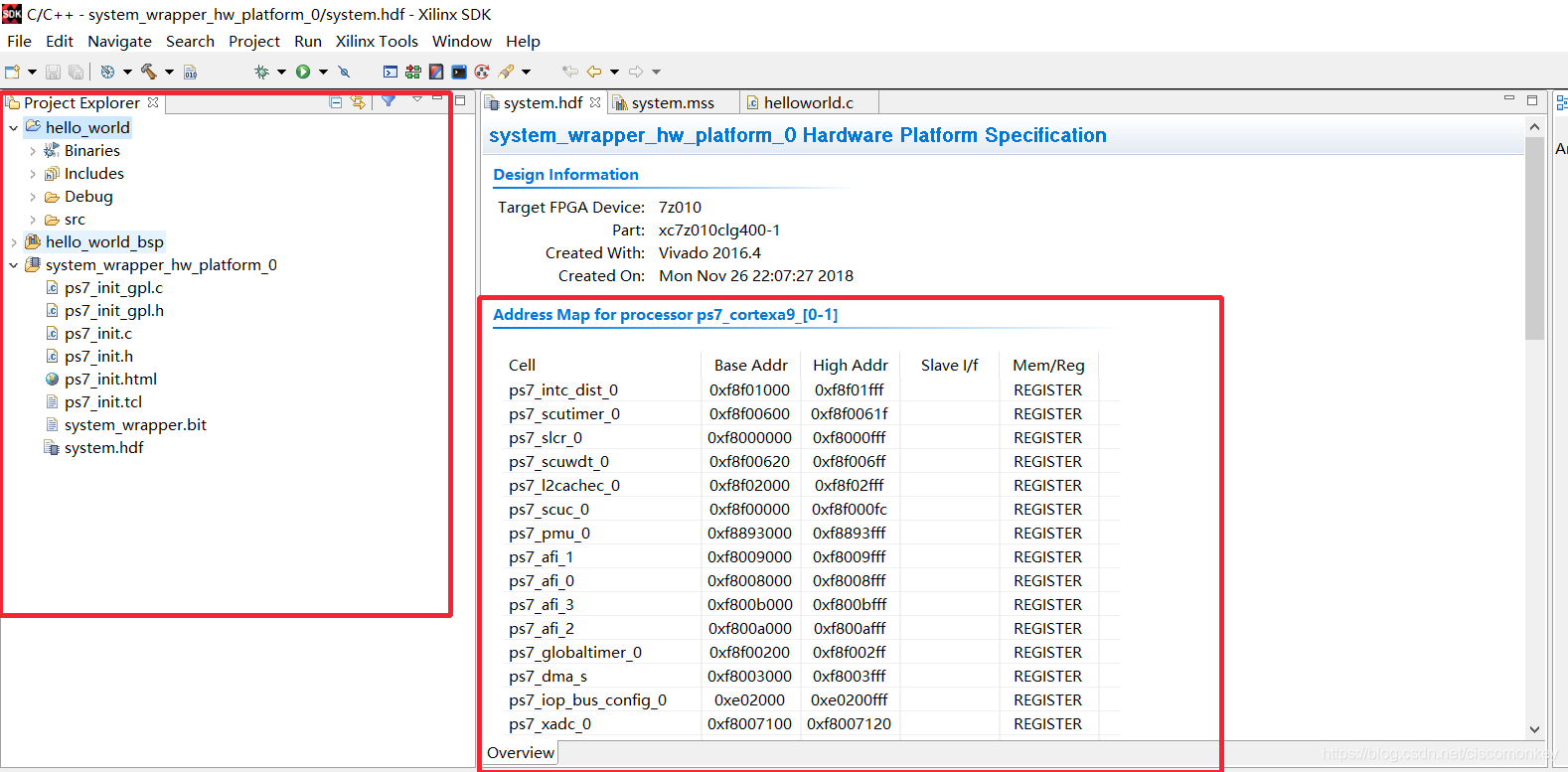1568x772 pixels.
Task: Select system.hdf in Project Explorer tree
Action: 103,448
